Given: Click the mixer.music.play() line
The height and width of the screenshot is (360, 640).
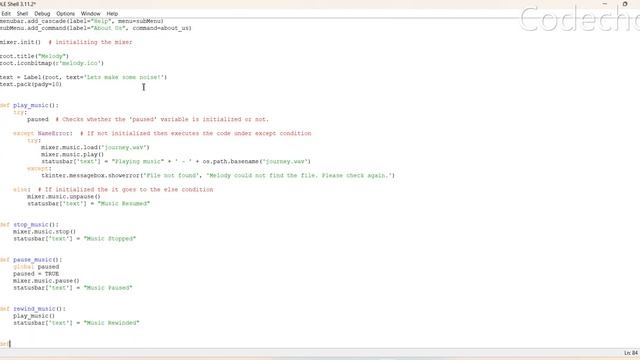Looking at the screenshot, I should [72, 154].
